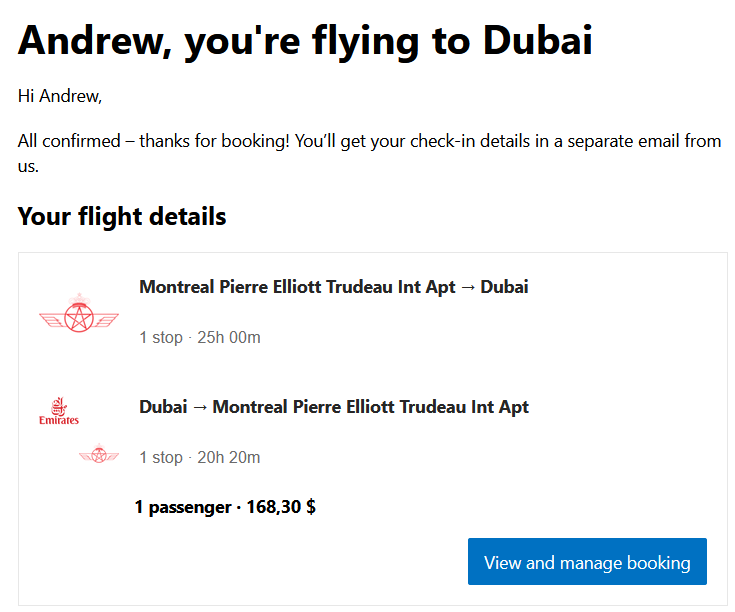
Task: Select the Dubai to Montreal route title
Action: click(334, 407)
